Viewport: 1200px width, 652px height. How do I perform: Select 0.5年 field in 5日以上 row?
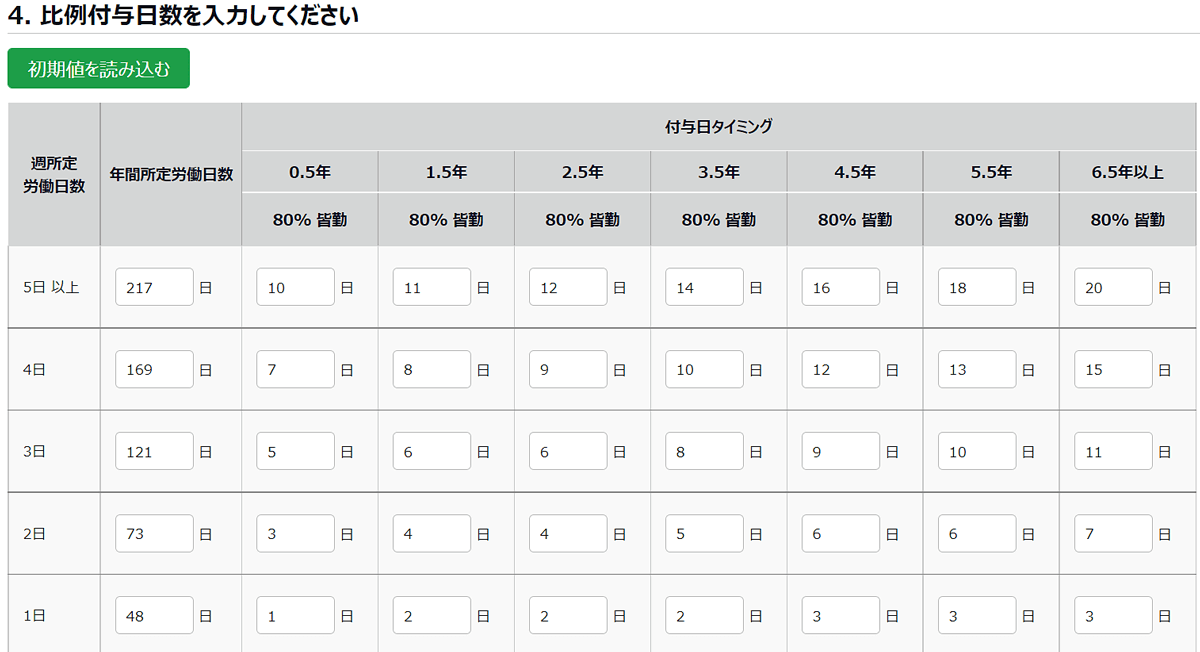(x=296, y=287)
